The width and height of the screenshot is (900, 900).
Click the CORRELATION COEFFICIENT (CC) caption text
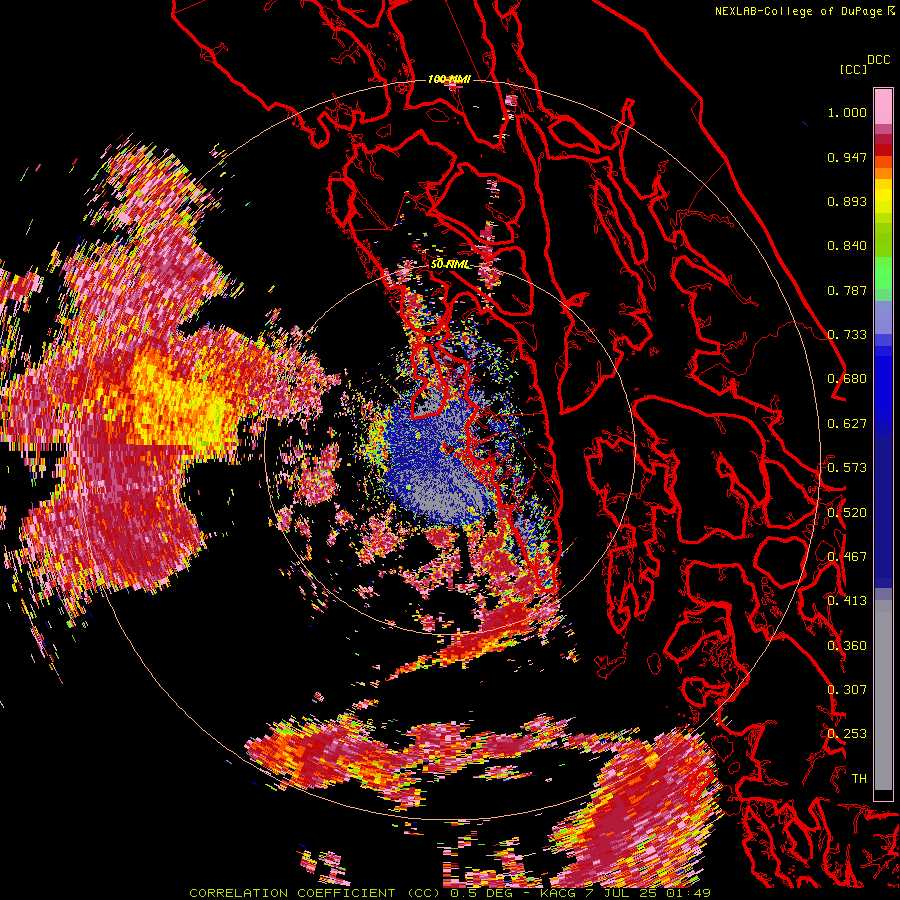314,893
